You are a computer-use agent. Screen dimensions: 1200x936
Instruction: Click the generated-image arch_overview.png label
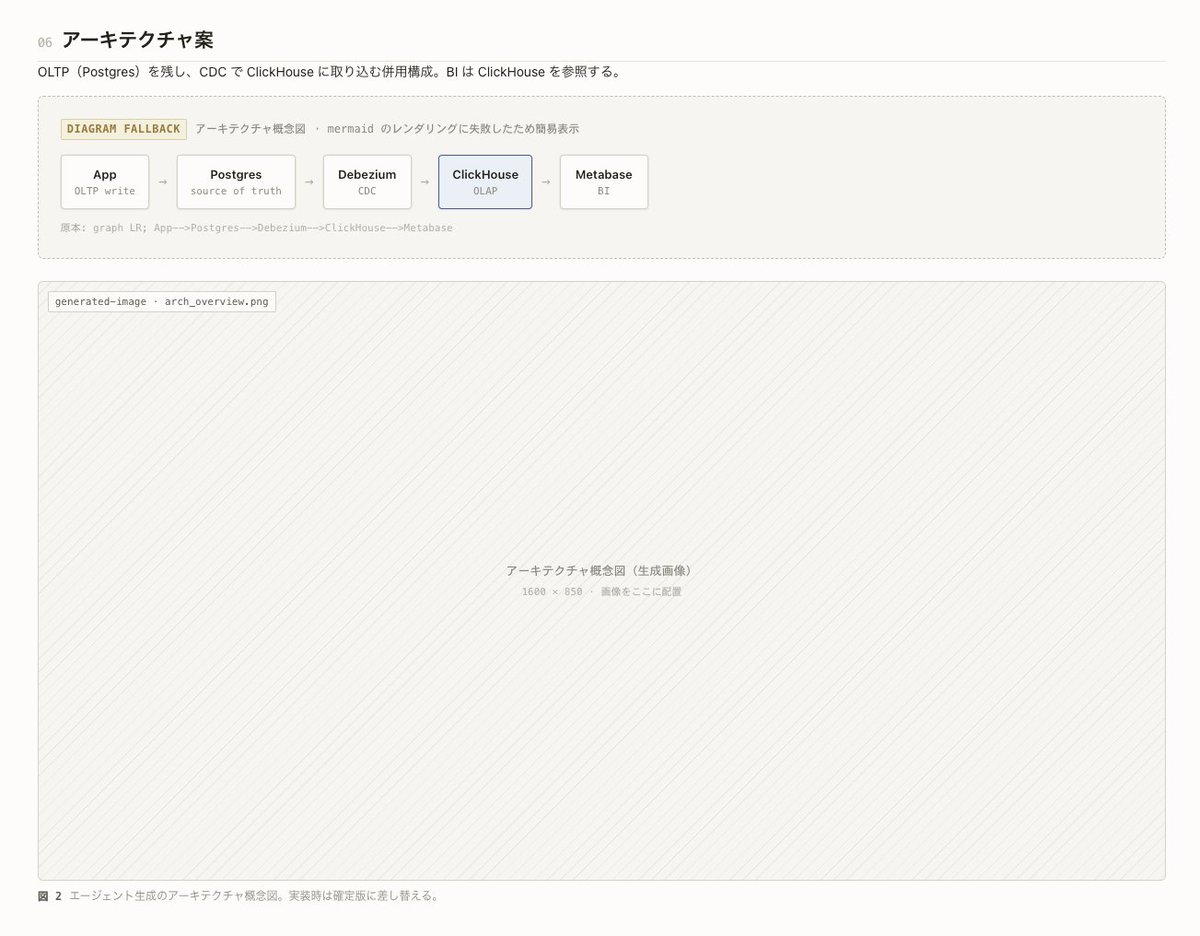(x=162, y=302)
